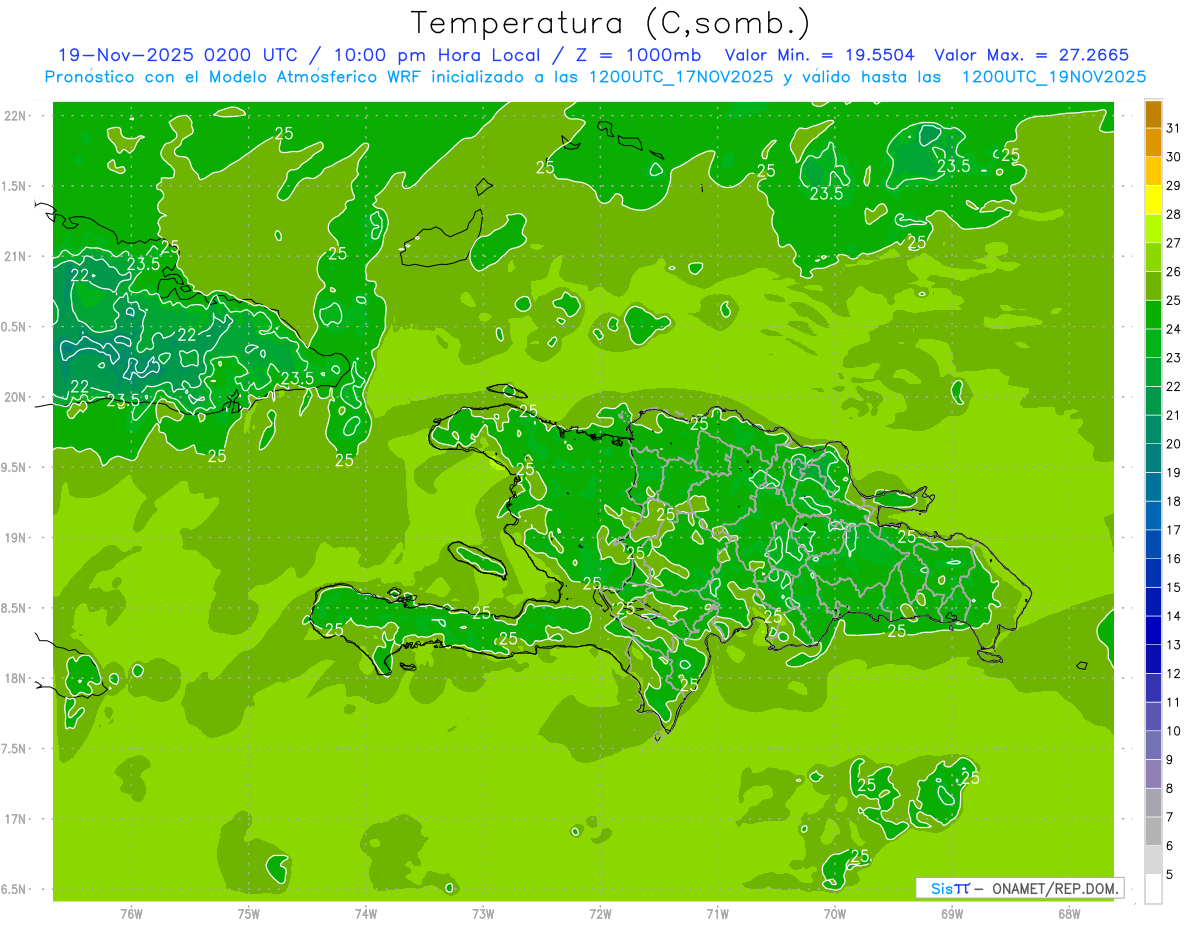Image resolution: width=1200 pixels, height=927 pixels.
Task: Click the "22" colorbar scale label
Action: coord(1174,387)
